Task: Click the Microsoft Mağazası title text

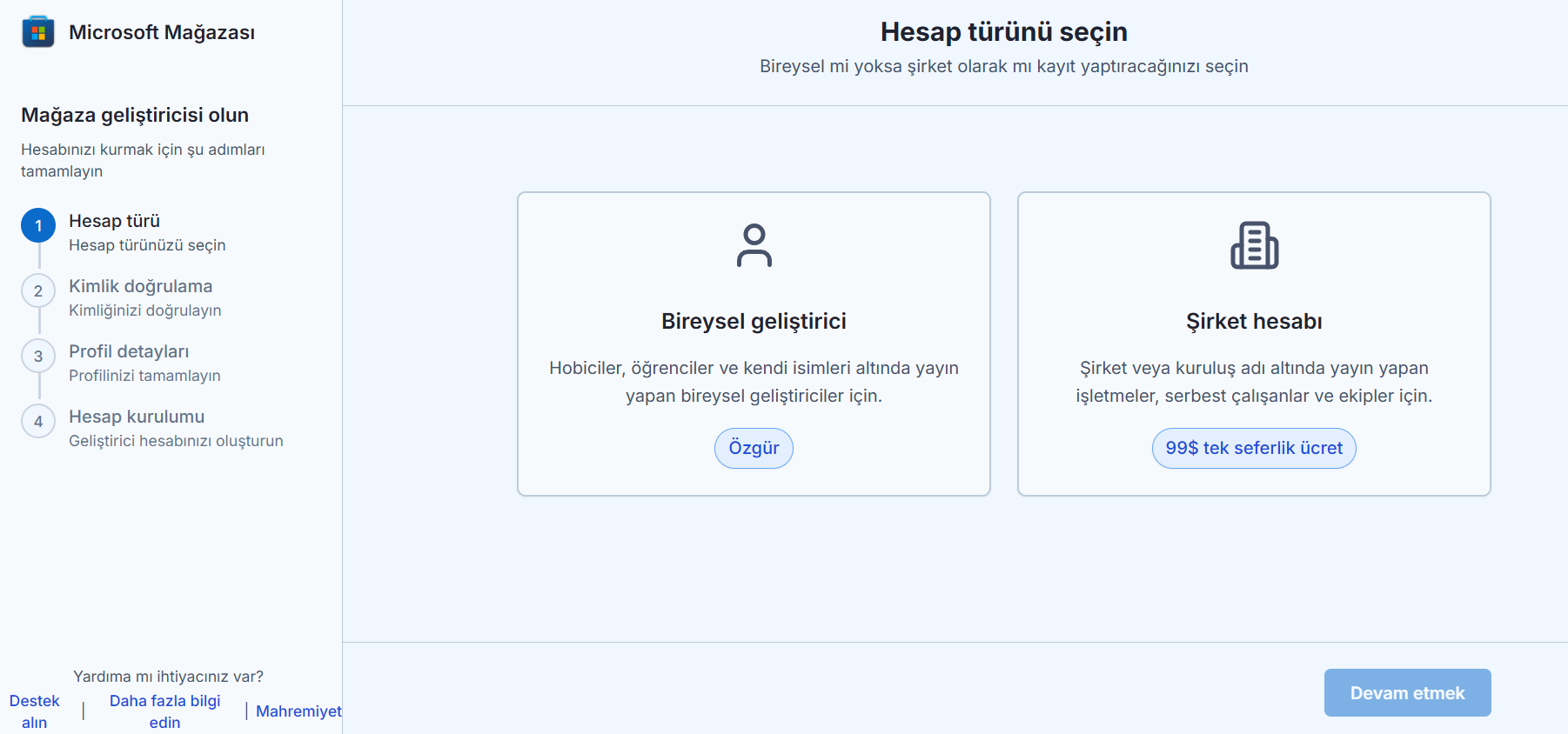Action: pos(162,32)
